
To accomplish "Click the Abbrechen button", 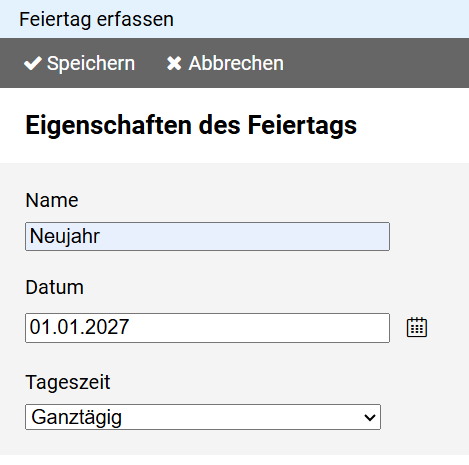I will point(225,63).
